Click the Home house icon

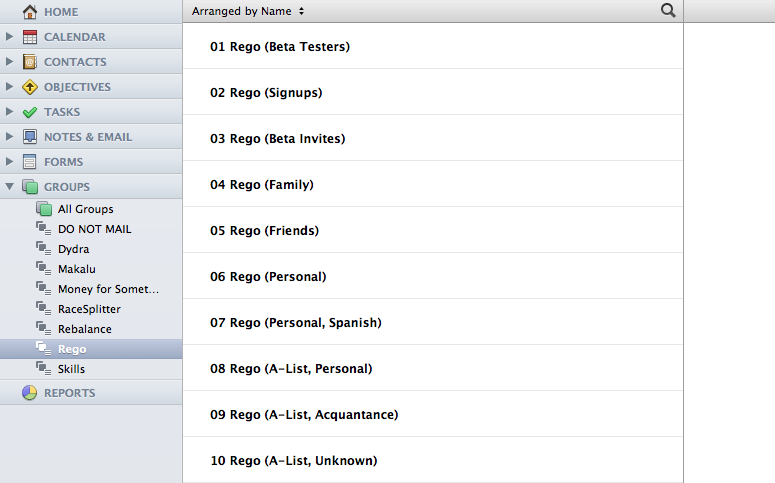click(30, 11)
